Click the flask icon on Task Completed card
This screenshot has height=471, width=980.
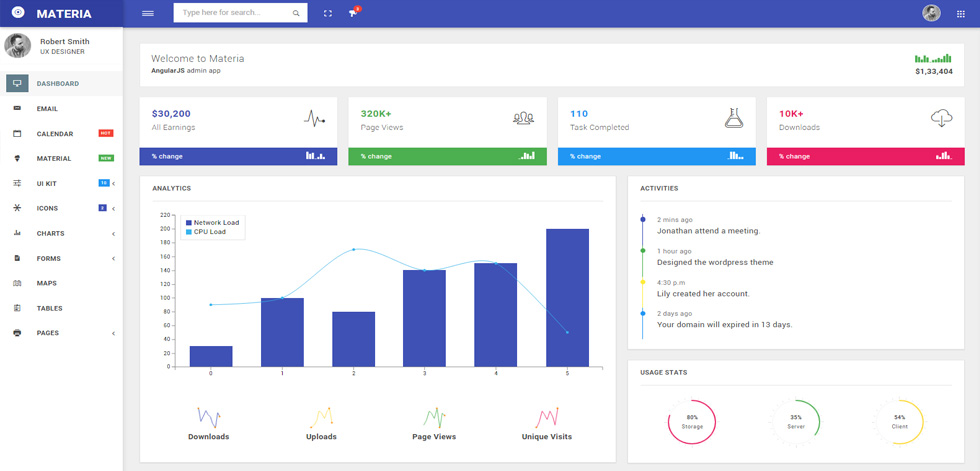tap(734, 117)
